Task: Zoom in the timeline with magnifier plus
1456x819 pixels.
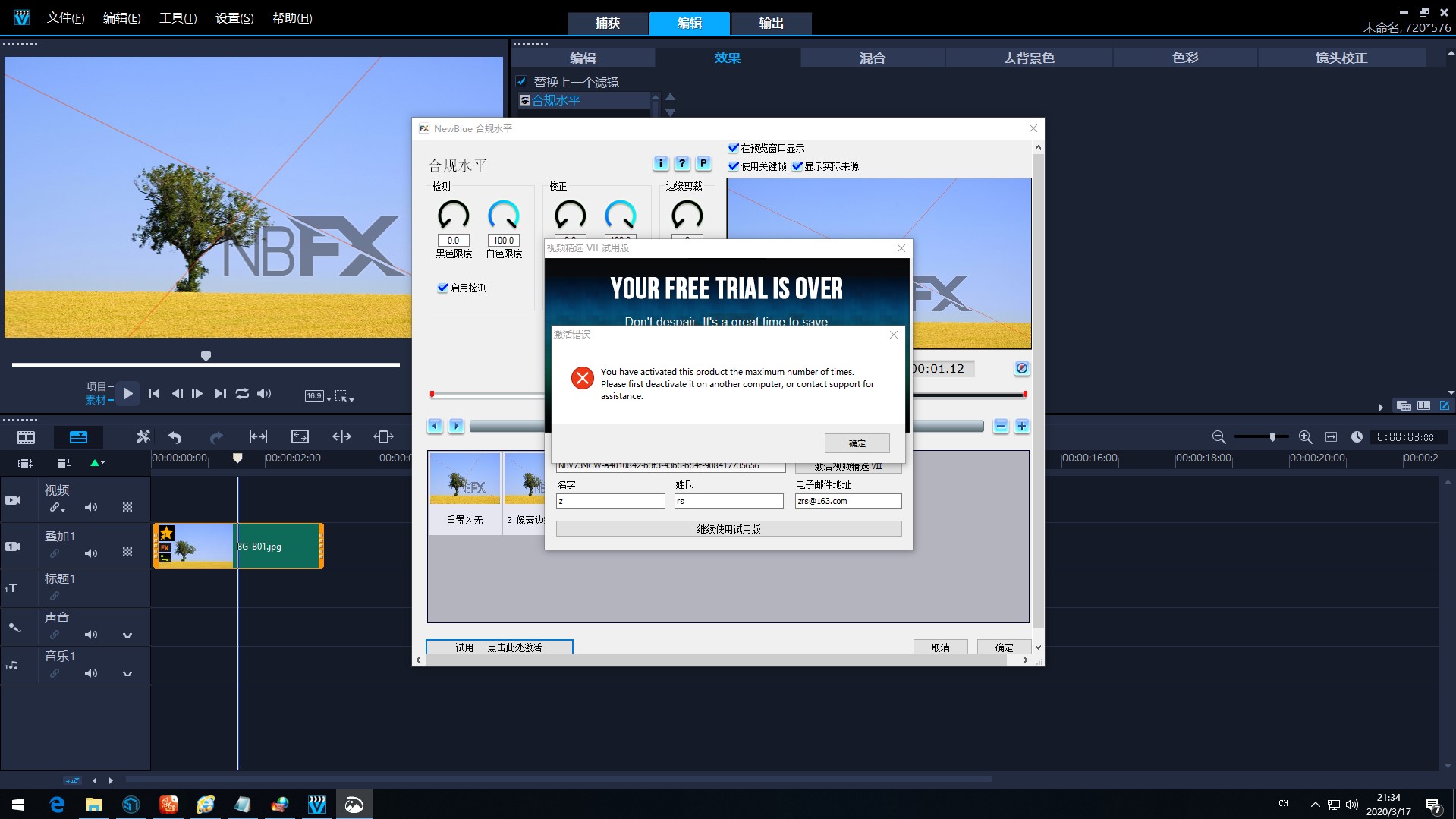Action: coord(1305,436)
